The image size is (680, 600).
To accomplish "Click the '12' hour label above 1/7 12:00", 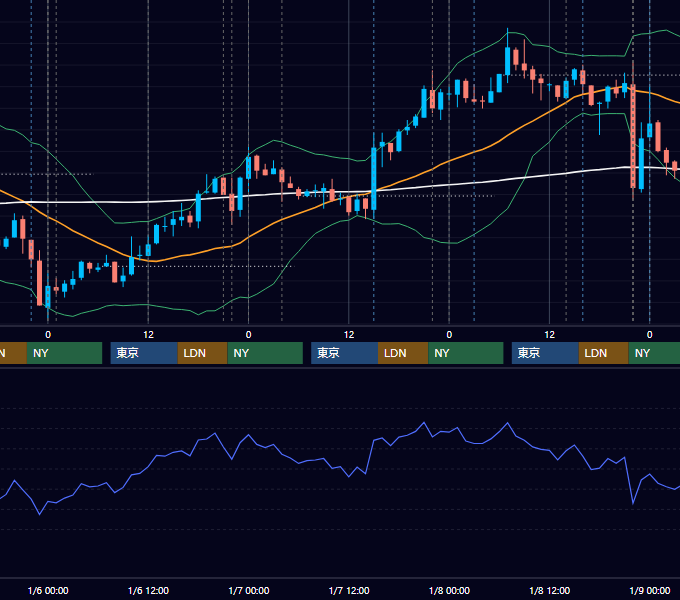I will [349, 335].
